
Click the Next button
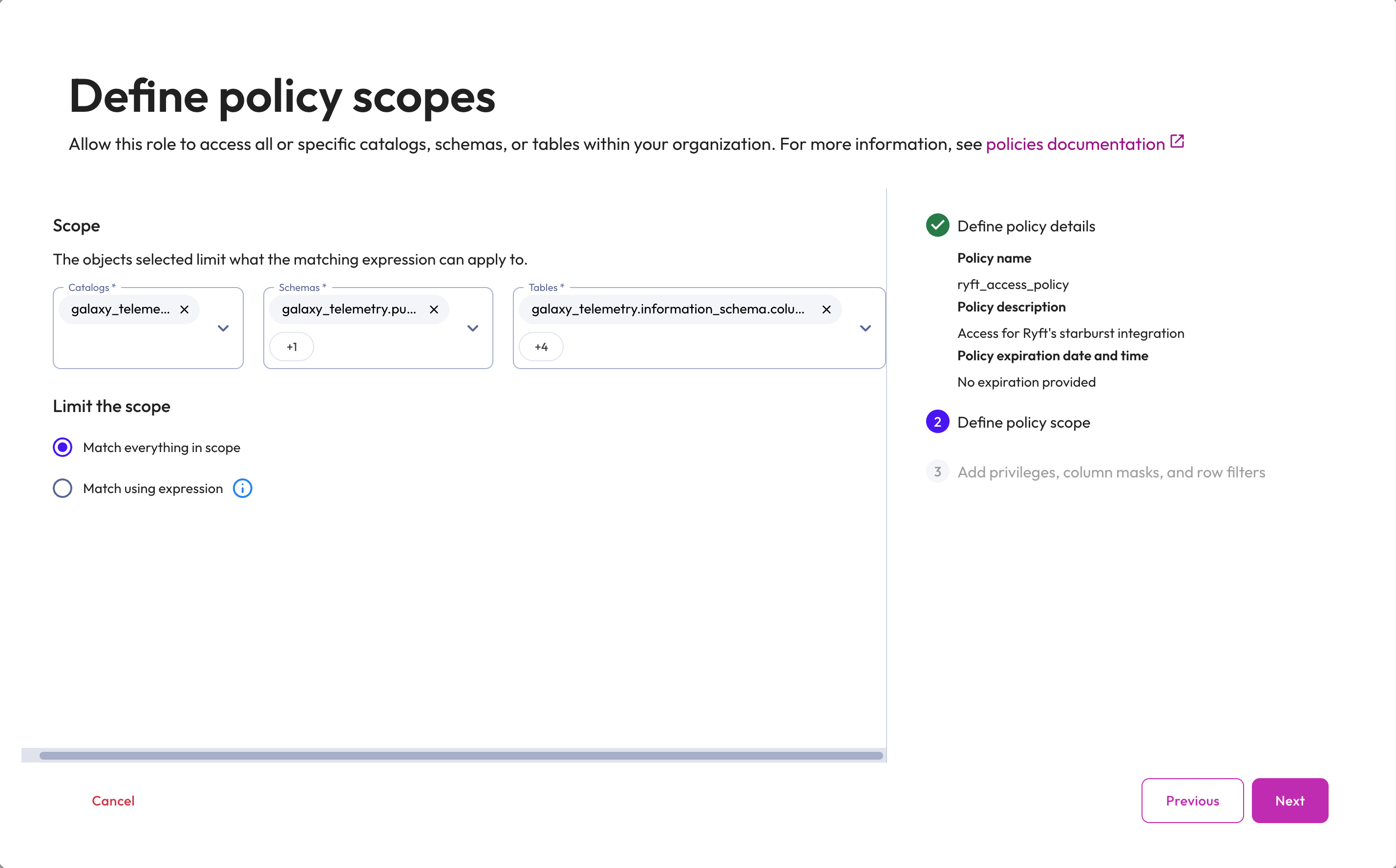click(x=1290, y=801)
